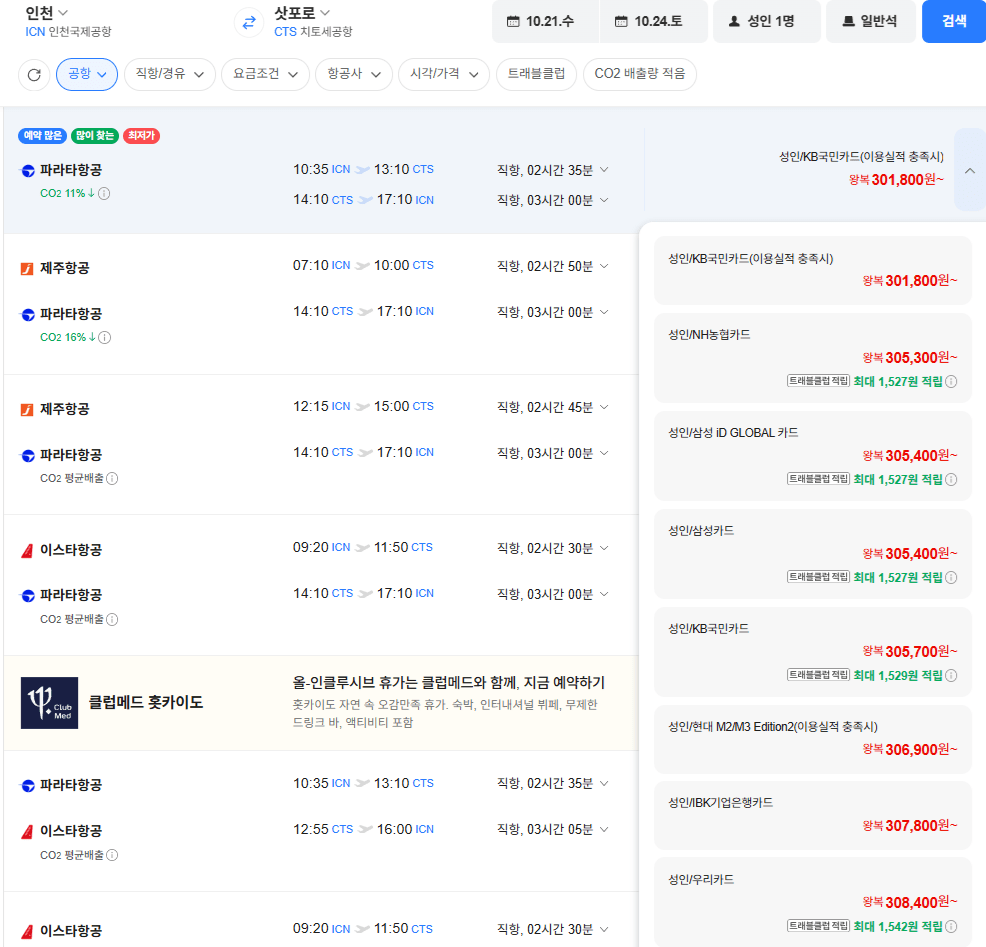The height and width of the screenshot is (947, 986).
Task: Swap departure and arrival airports icon
Action: (249, 22)
